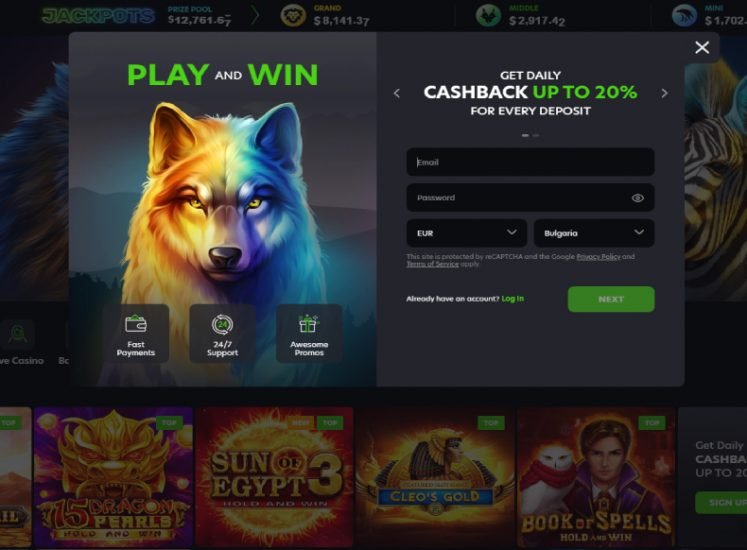Click the Fast Payments wallet icon
This screenshot has width=747, height=550.
(x=136, y=324)
